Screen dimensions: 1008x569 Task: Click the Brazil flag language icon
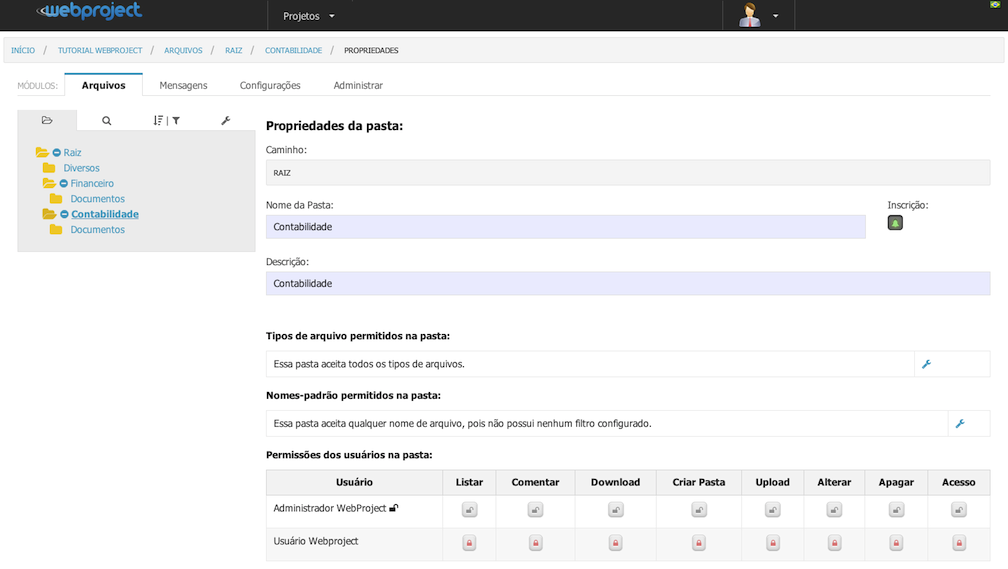point(995,5)
